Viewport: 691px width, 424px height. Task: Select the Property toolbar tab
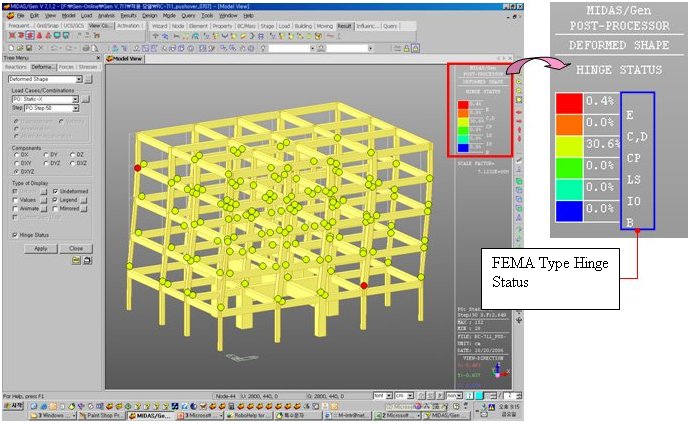(222, 26)
